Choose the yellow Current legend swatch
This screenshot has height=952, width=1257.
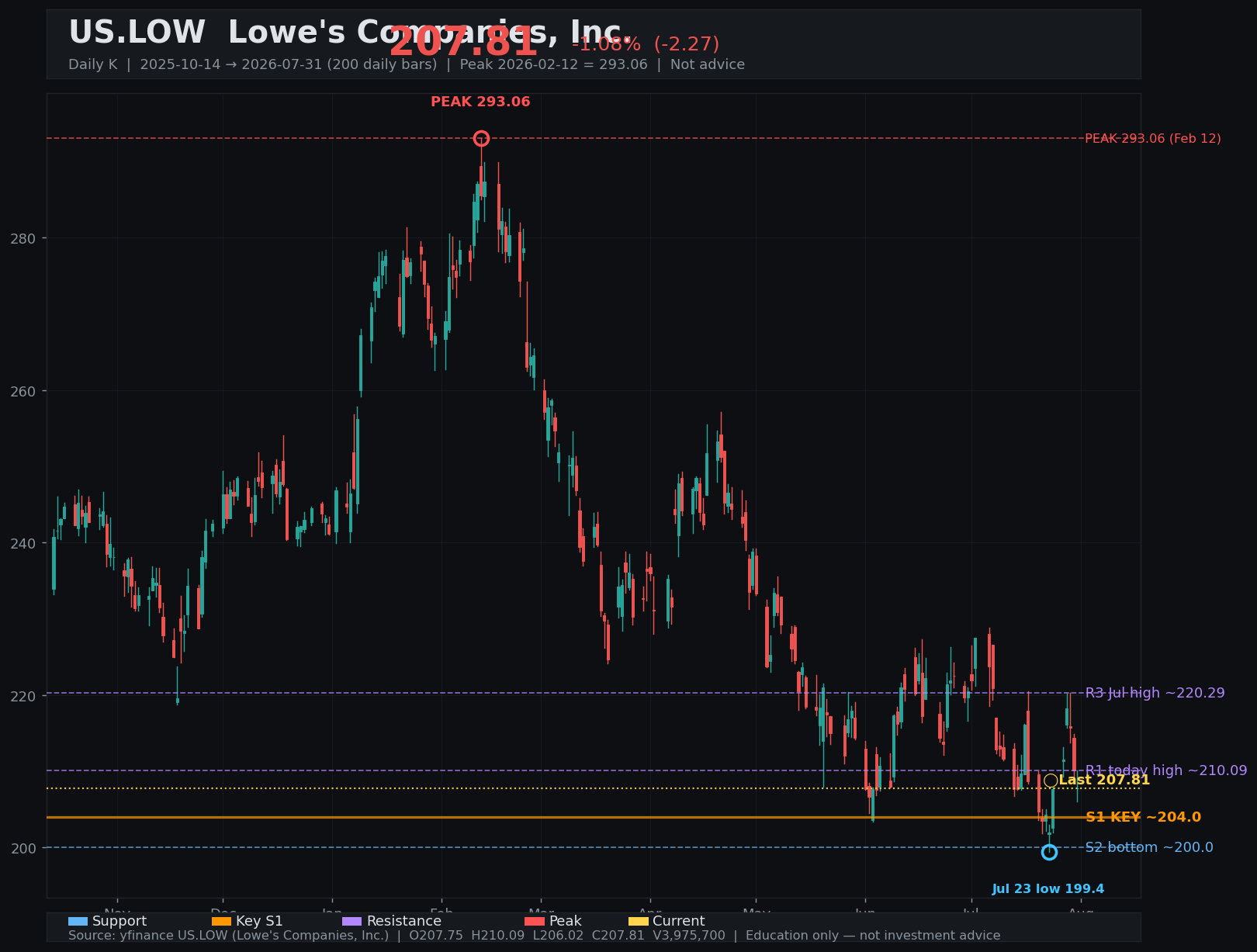click(639, 922)
